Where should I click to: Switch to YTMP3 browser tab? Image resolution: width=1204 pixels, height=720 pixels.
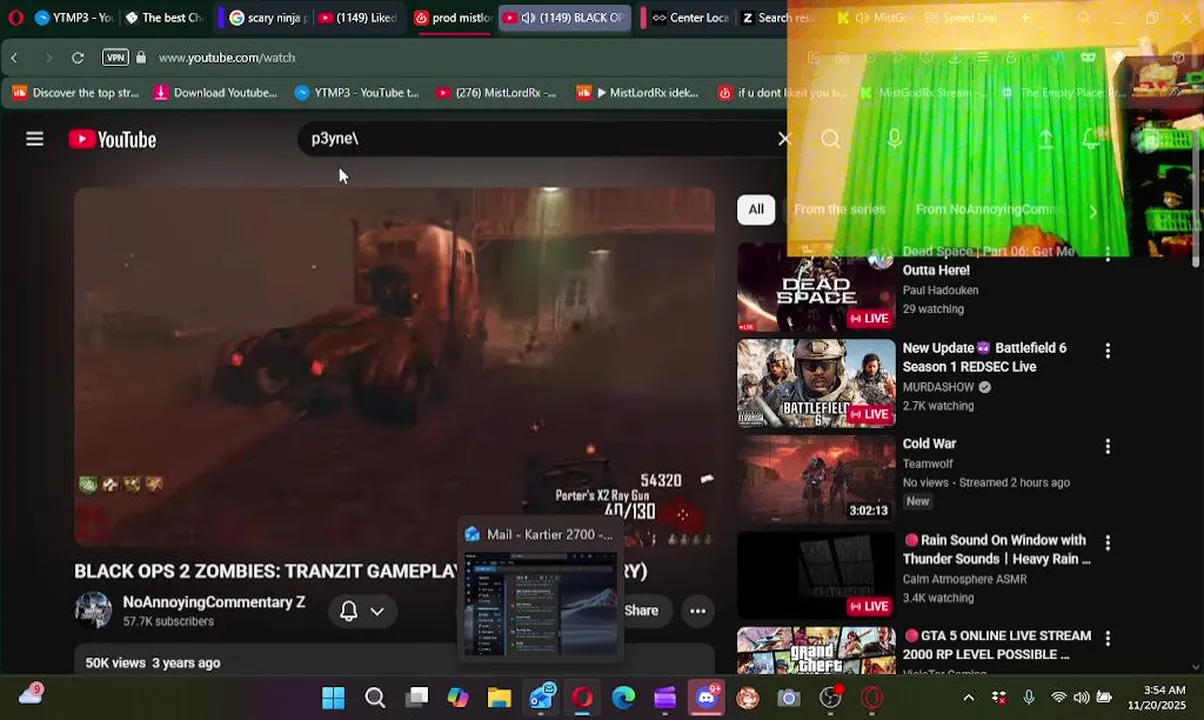[x=73, y=18]
